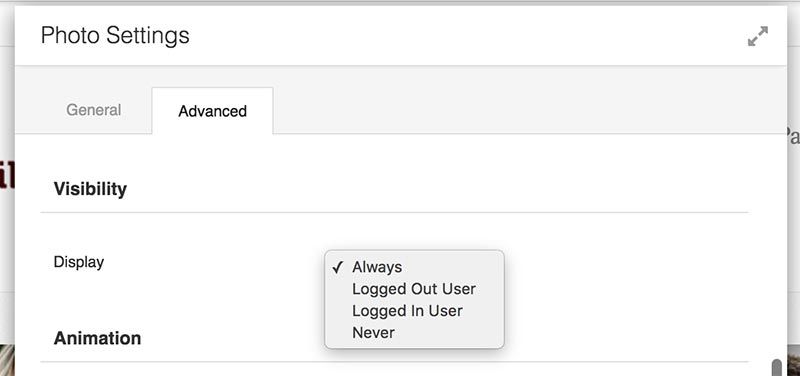Screen dimensions: 800x376
Task: Click the dark red page heading behind the panel's left edge
Action: pos(7,174)
